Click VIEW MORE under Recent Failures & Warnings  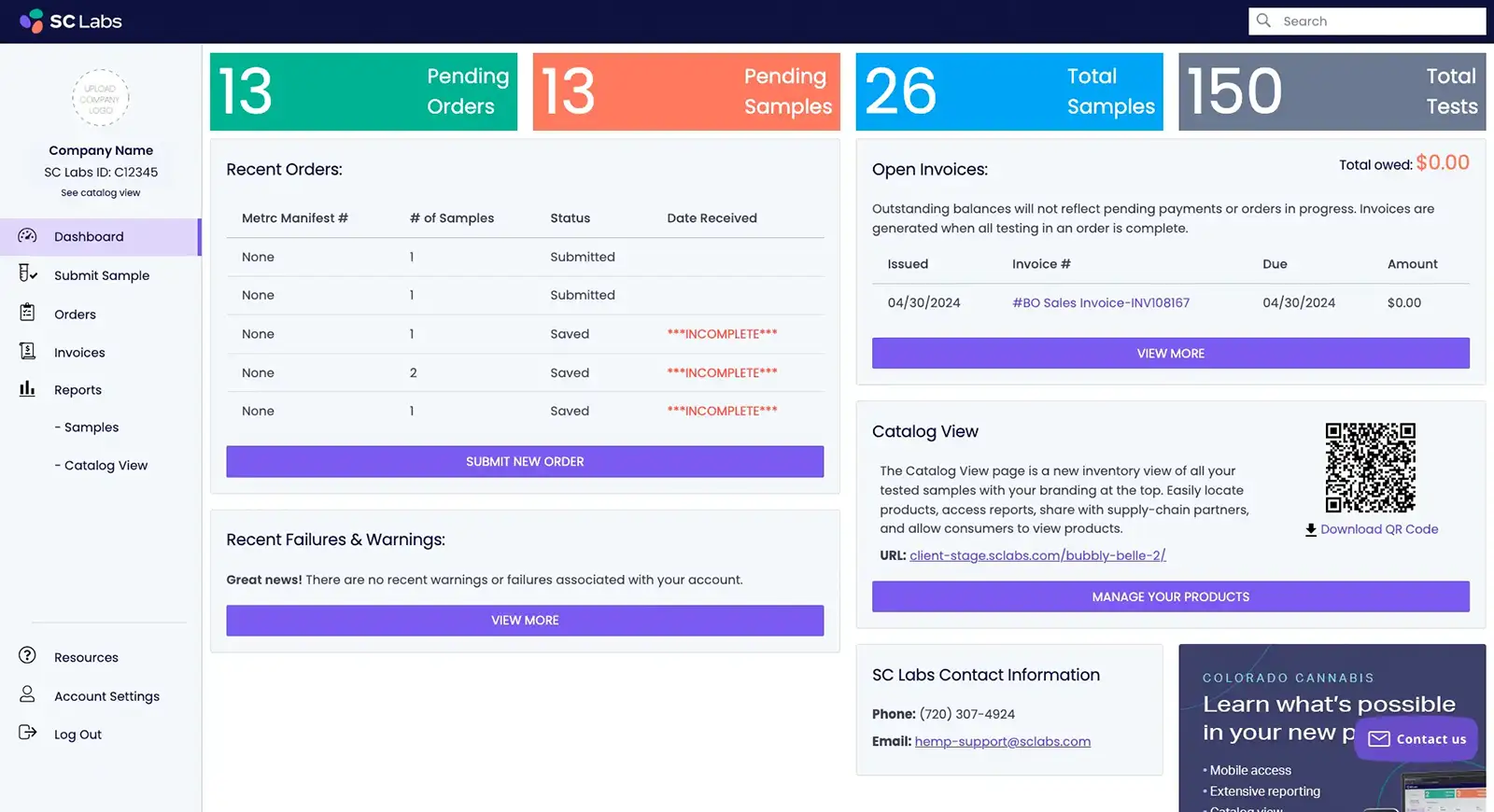pyautogui.click(x=525, y=621)
